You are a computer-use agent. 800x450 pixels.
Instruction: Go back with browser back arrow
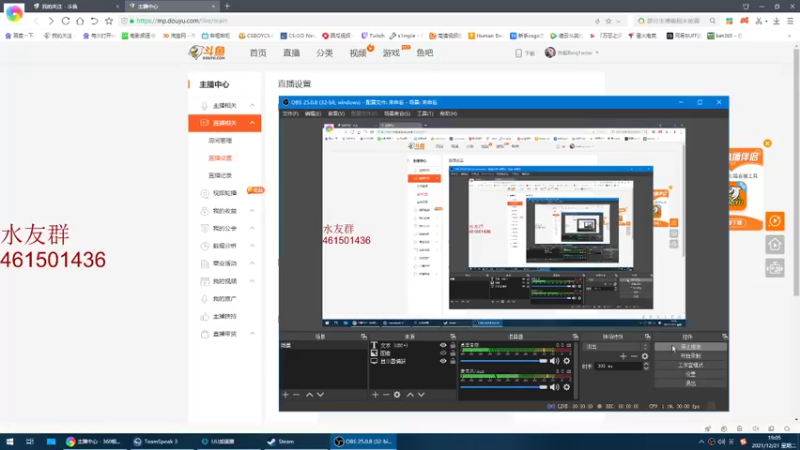point(36,21)
